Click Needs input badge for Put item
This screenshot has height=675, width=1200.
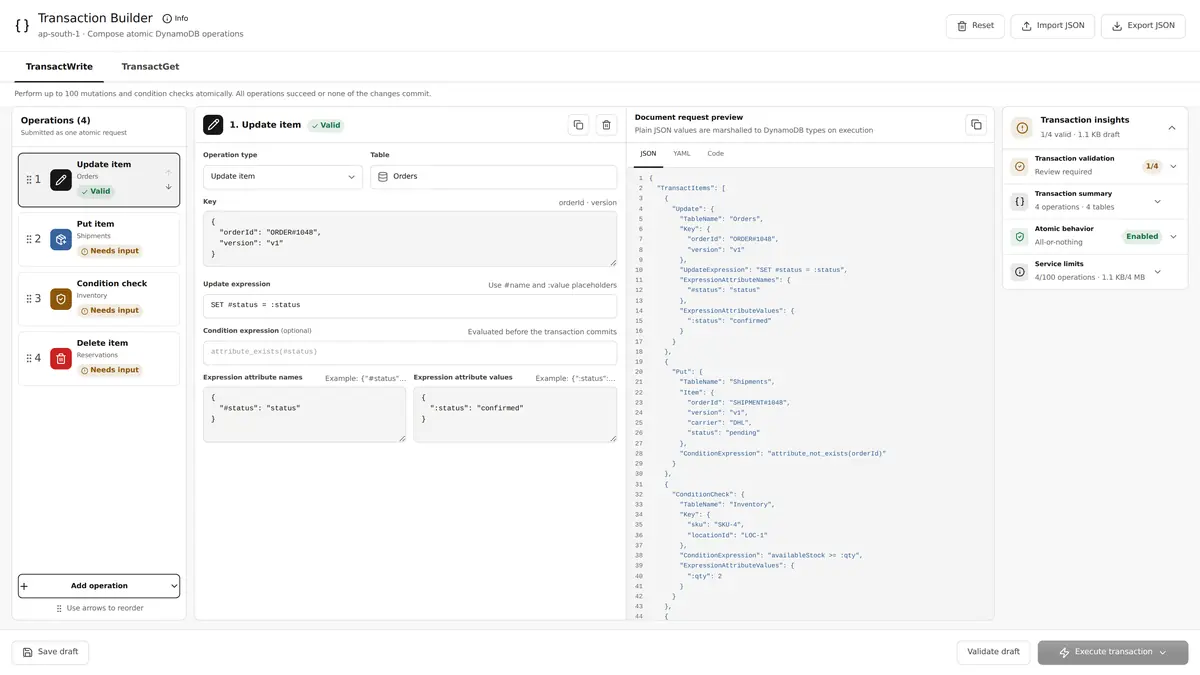pos(110,251)
